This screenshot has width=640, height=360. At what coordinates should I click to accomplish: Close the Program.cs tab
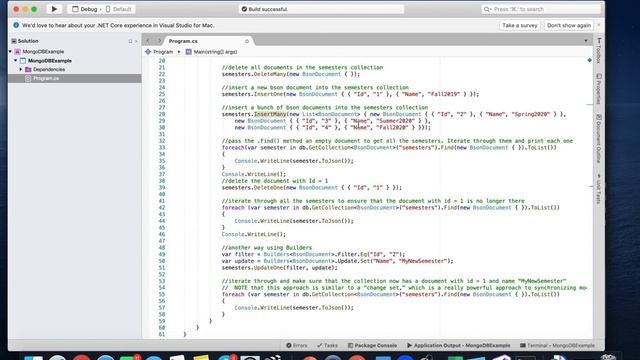(x=247, y=41)
